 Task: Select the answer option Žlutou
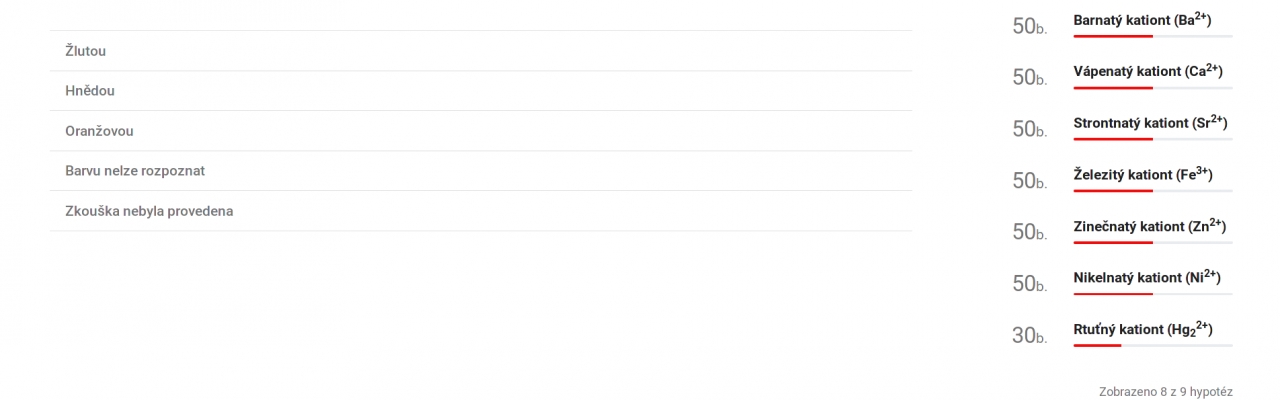click(86, 51)
